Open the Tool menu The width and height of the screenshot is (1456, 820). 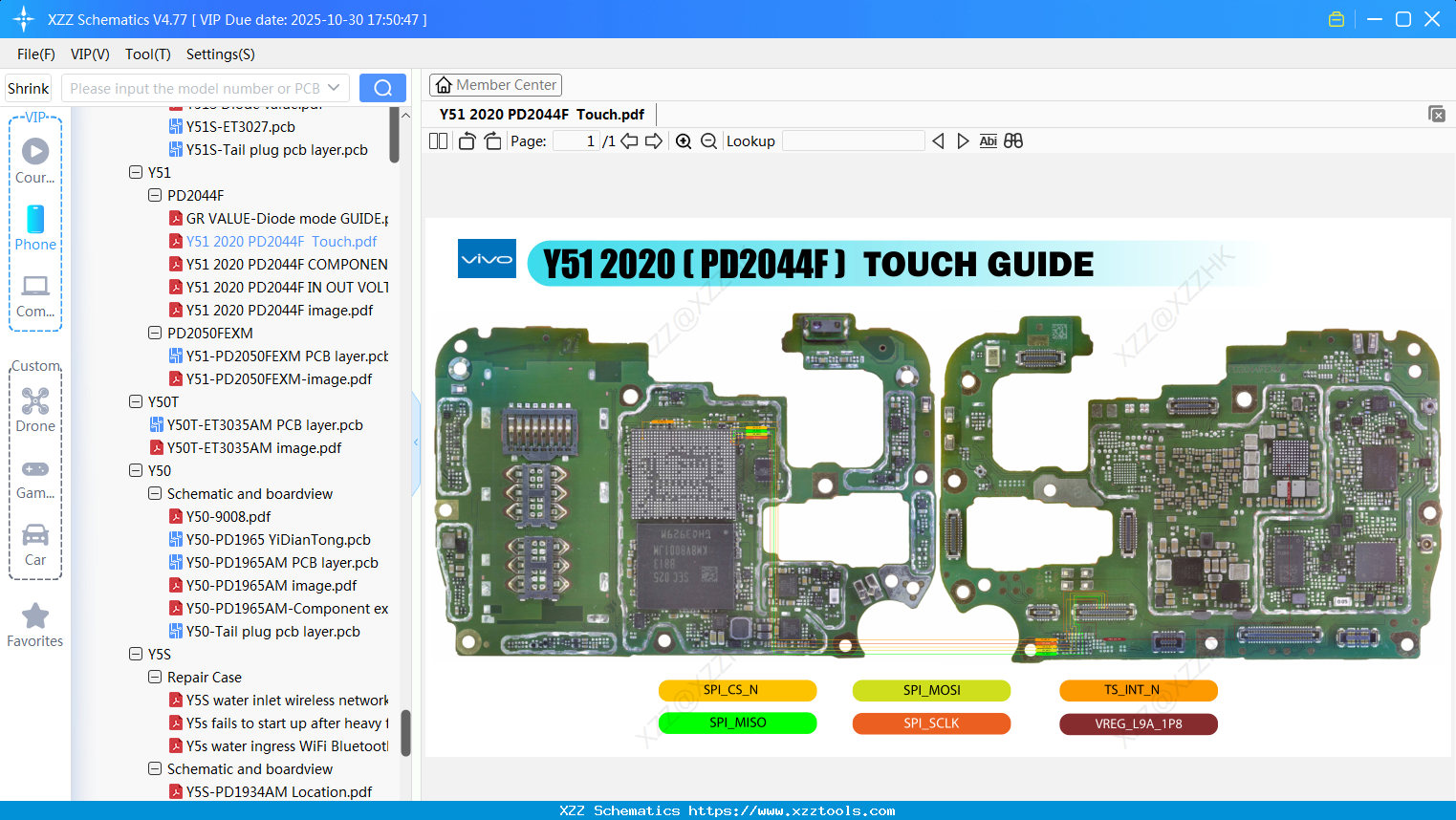(147, 54)
